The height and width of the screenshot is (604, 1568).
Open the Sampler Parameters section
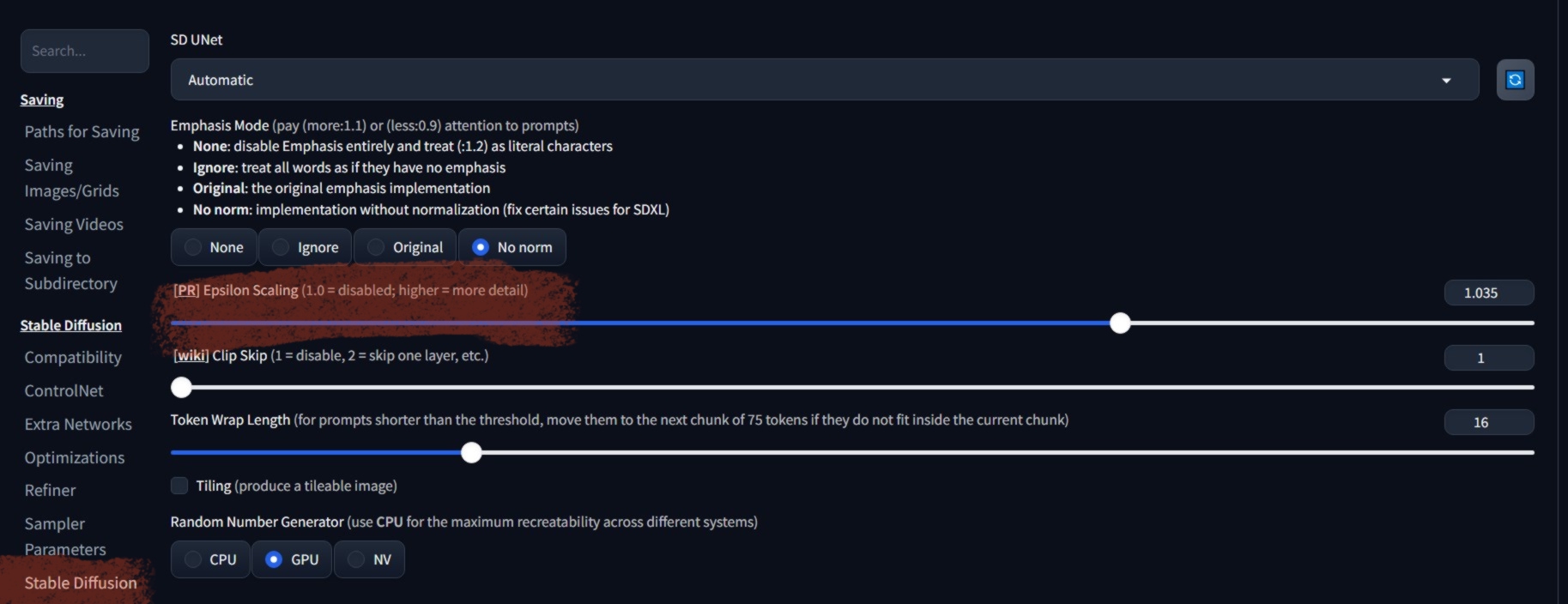[x=65, y=536]
